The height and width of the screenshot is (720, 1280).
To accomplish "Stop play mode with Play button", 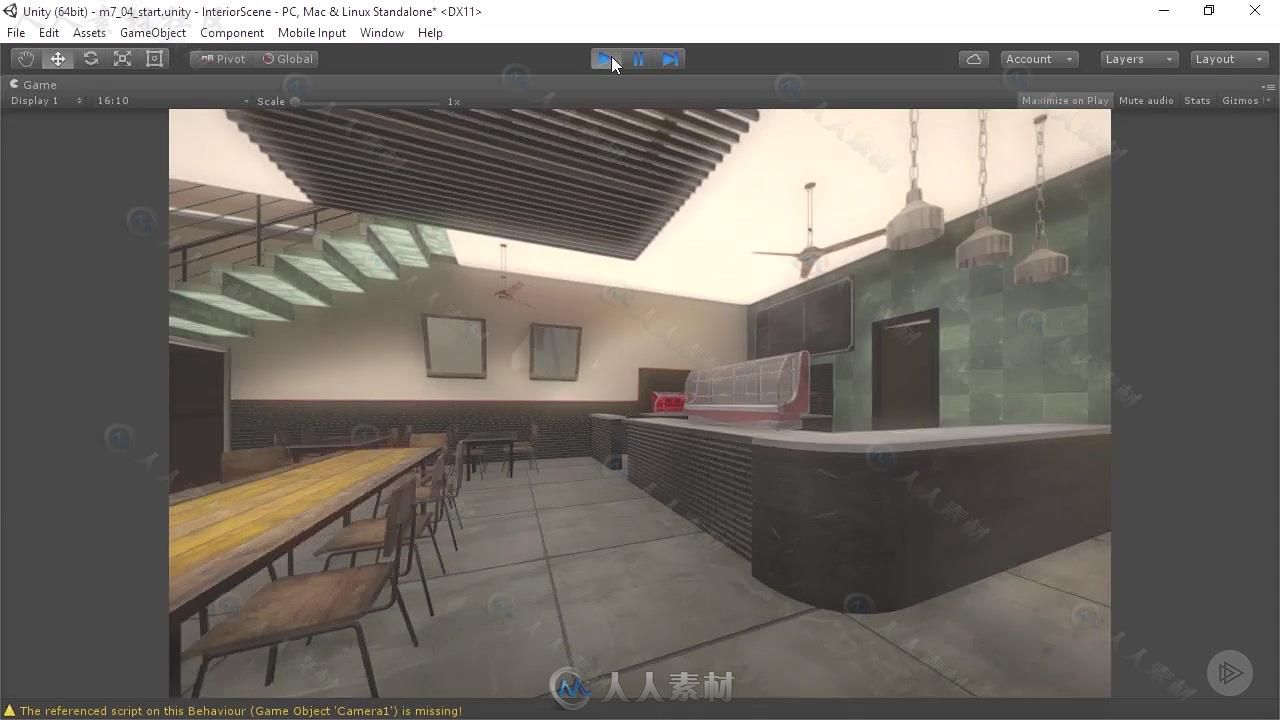I will (606, 59).
